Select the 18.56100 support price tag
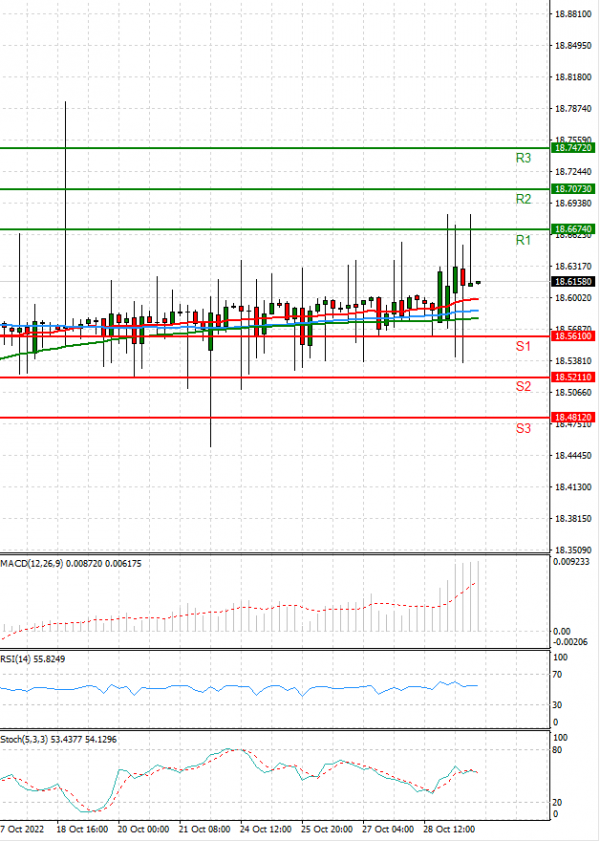The height and width of the screenshot is (841, 600). (573, 336)
